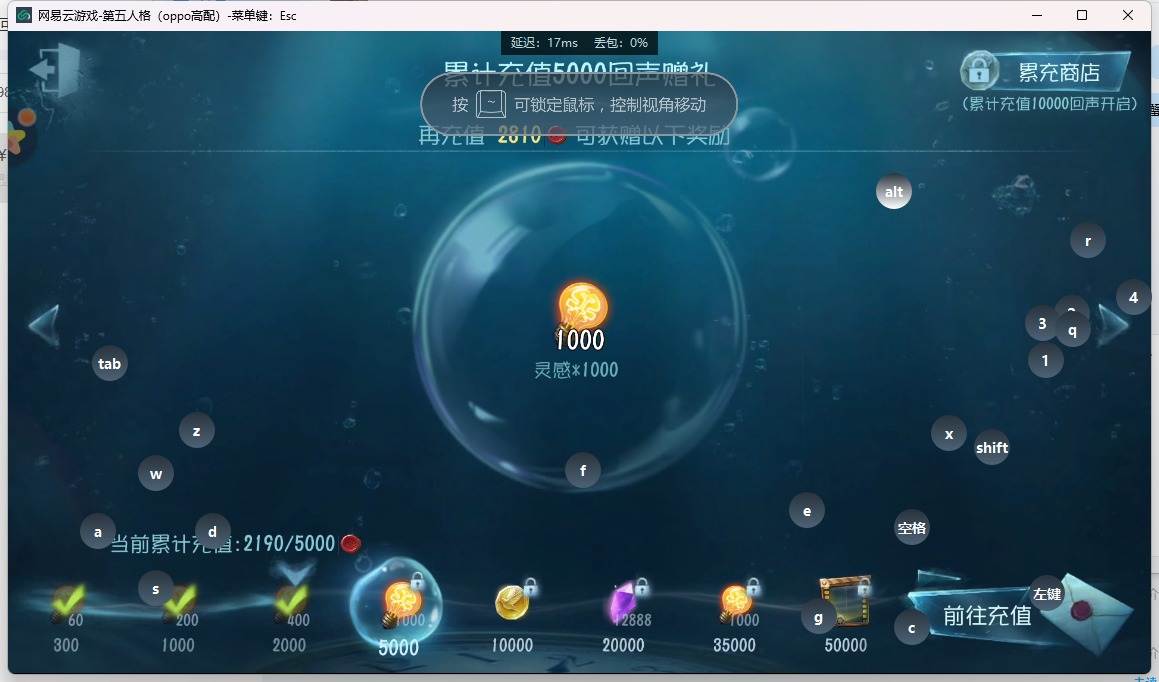Click the 左键 left-click key overlay
The width and height of the screenshot is (1159, 682).
1047,593
